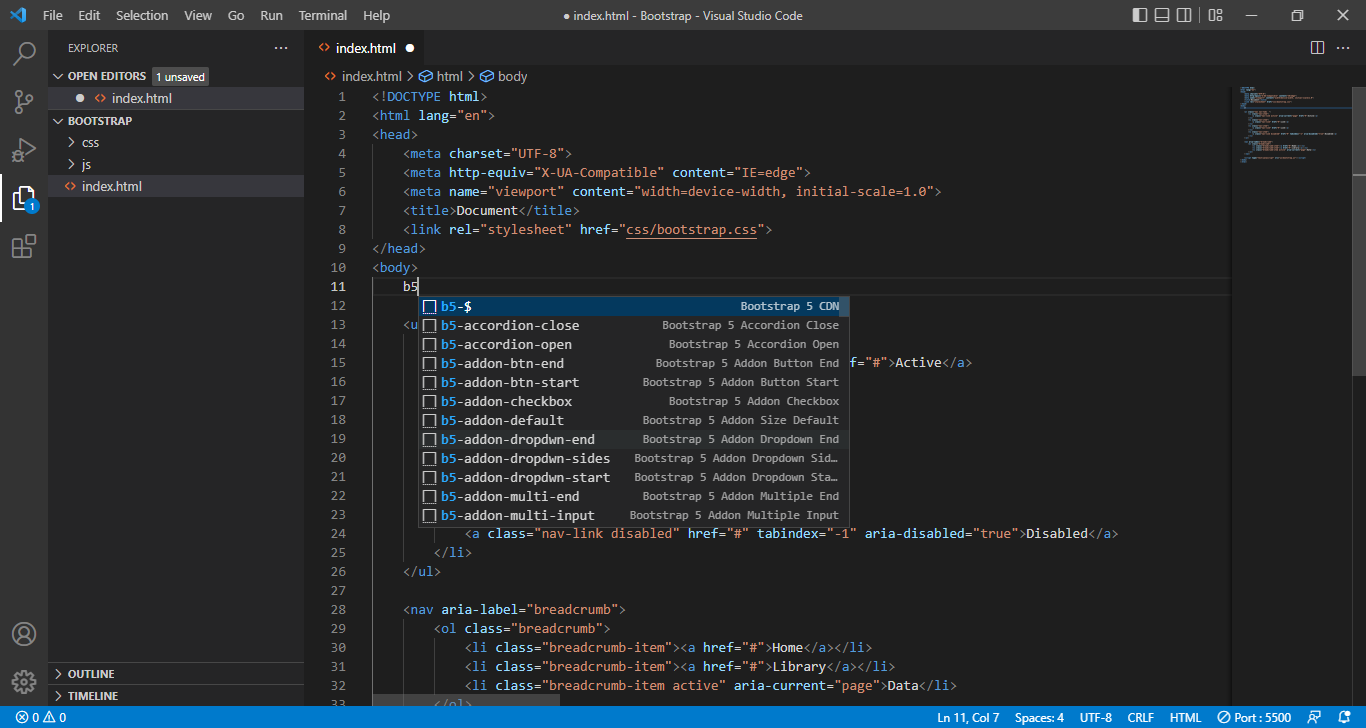Toggle primary side bar layout icon

(x=1140, y=15)
